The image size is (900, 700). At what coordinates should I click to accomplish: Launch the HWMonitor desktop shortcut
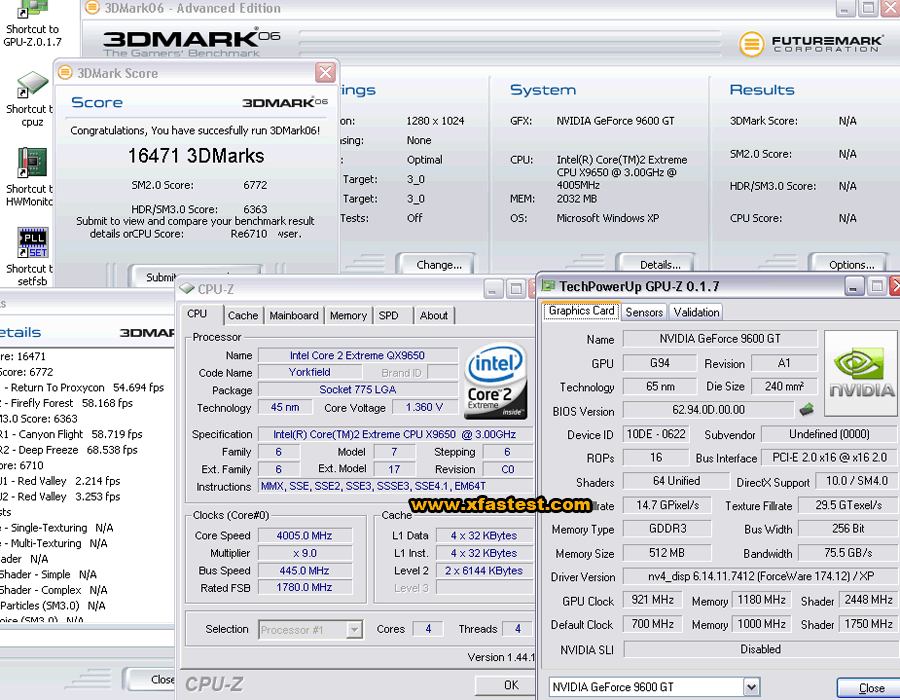point(32,163)
